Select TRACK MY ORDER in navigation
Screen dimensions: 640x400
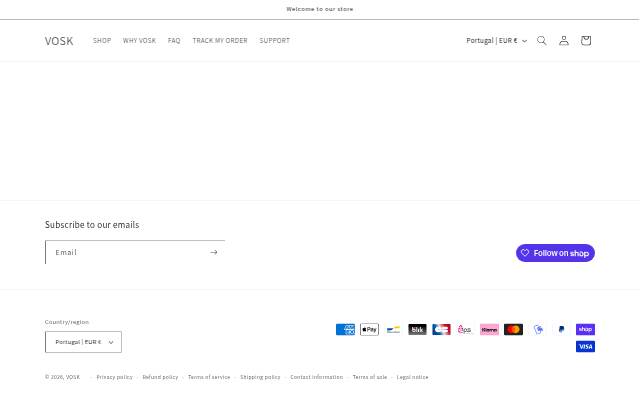(220, 40)
